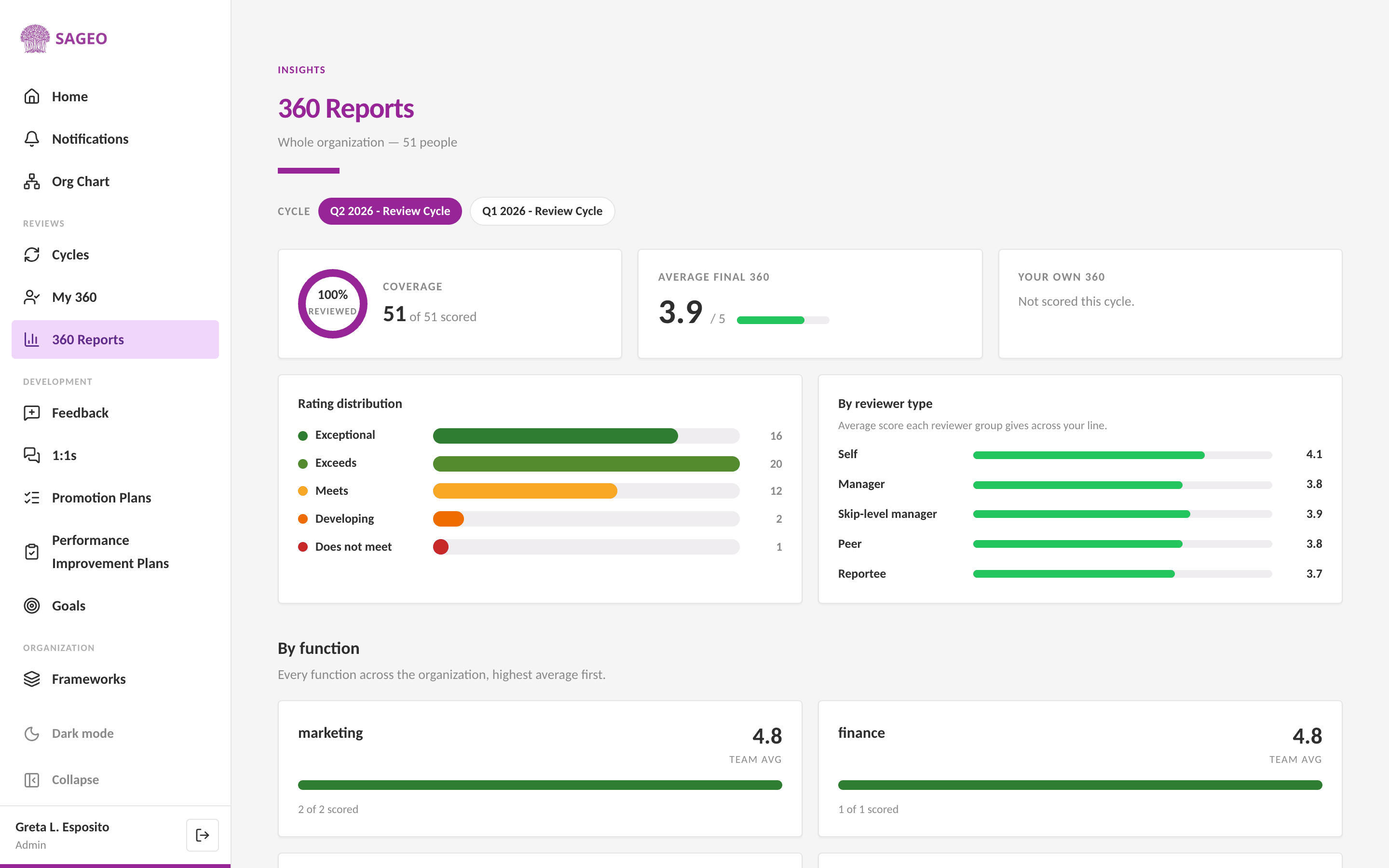Go to Org Chart

point(115,181)
